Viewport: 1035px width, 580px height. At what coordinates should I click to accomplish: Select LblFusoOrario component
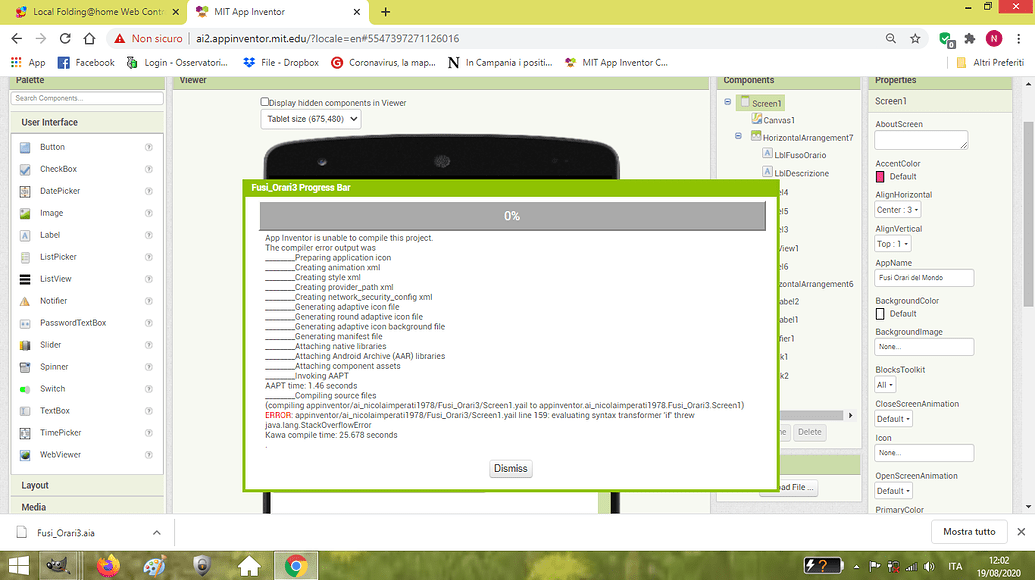pos(800,155)
